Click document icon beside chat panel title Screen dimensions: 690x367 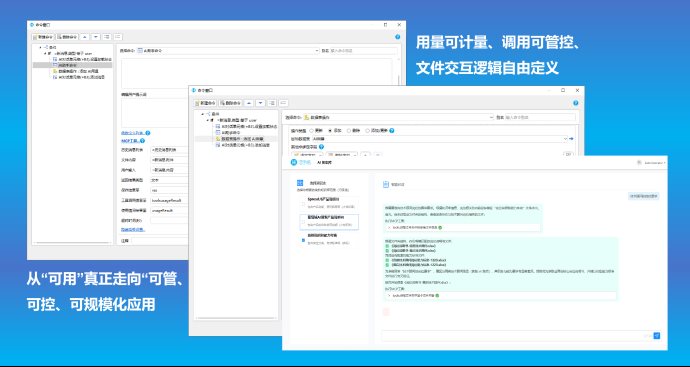coord(386,184)
